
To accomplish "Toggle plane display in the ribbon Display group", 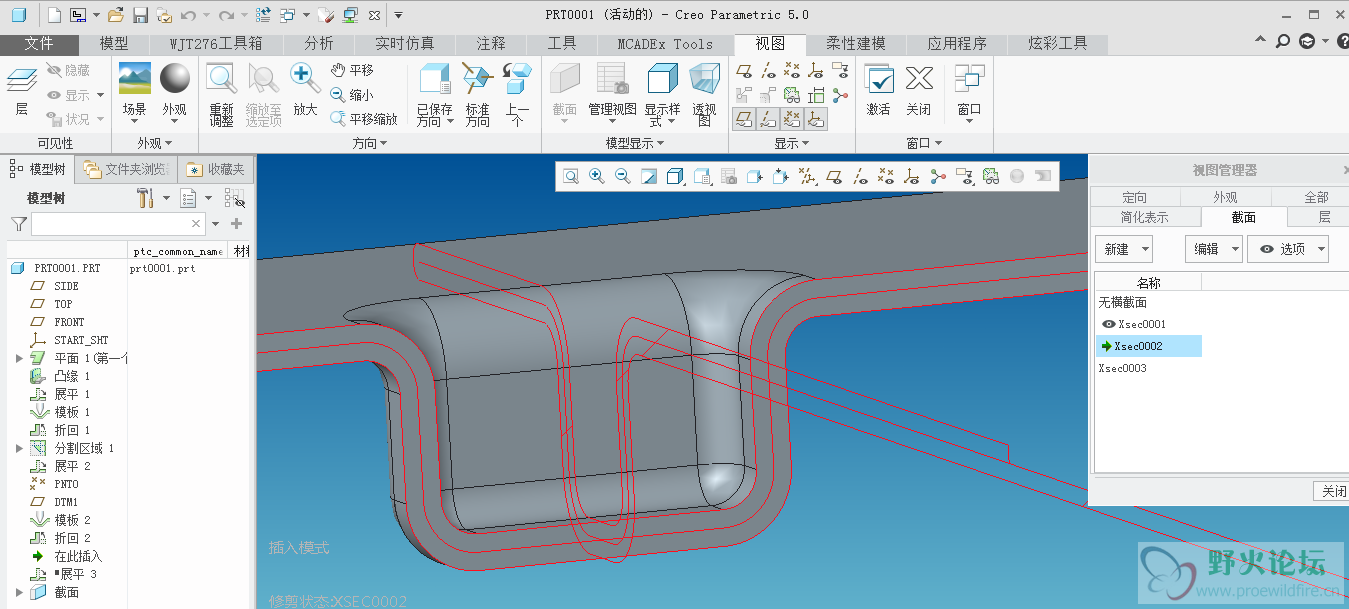I will tap(744, 70).
